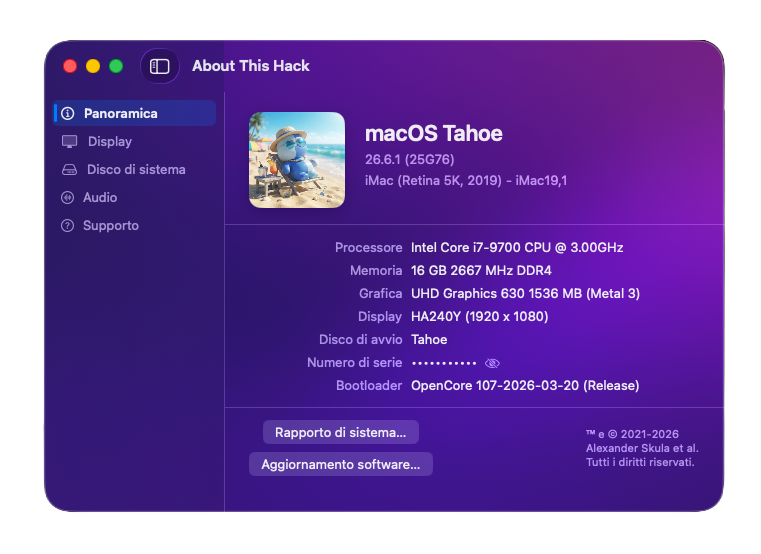Click the iMac (Retina 5K, 2019) model line
This screenshot has height=554, width=761.
(466, 181)
